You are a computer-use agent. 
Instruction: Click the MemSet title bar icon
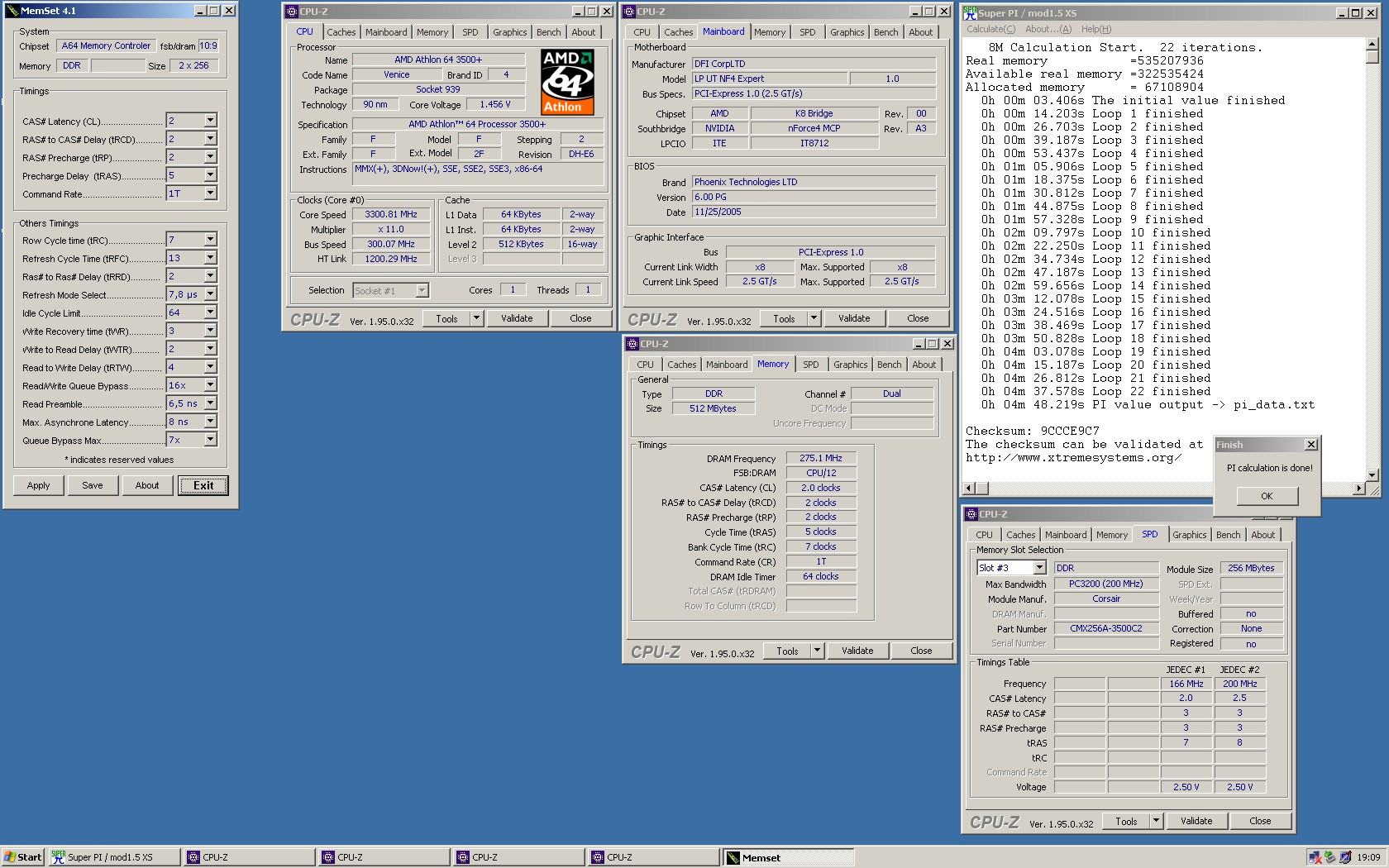point(12,11)
